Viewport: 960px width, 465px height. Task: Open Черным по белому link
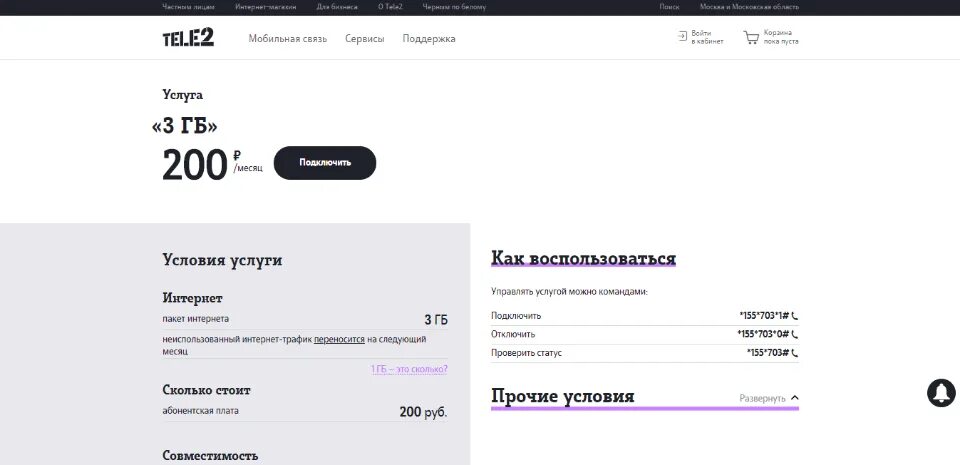[454, 7]
